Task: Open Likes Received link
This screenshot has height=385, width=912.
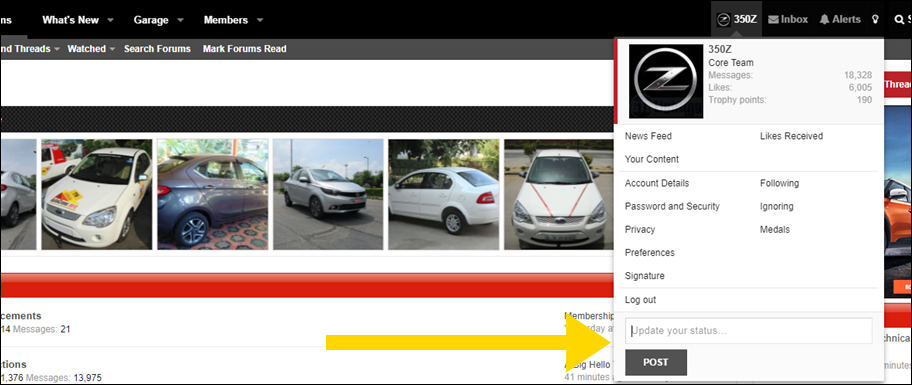Action: pyautogui.click(x=791, y=136)
